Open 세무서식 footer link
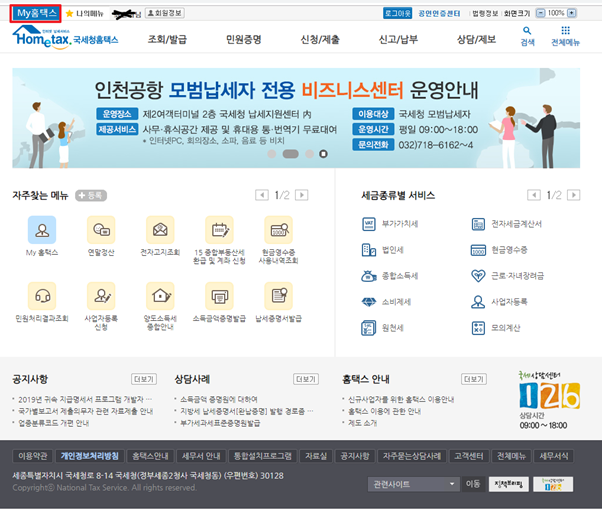This screenshot has width=602, height=517. (554, 456)
